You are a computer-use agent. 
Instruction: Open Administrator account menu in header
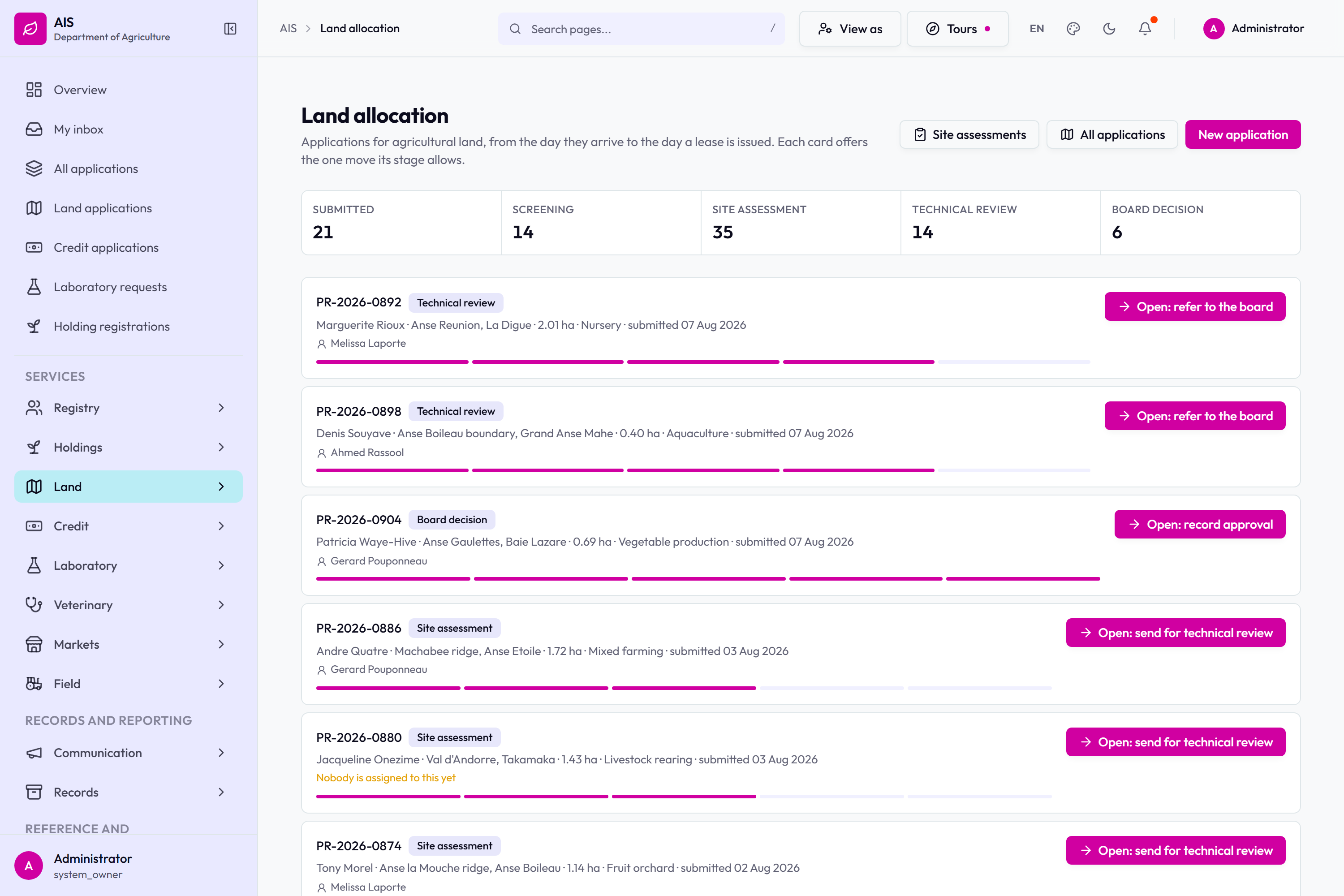tap(1253, 29)
